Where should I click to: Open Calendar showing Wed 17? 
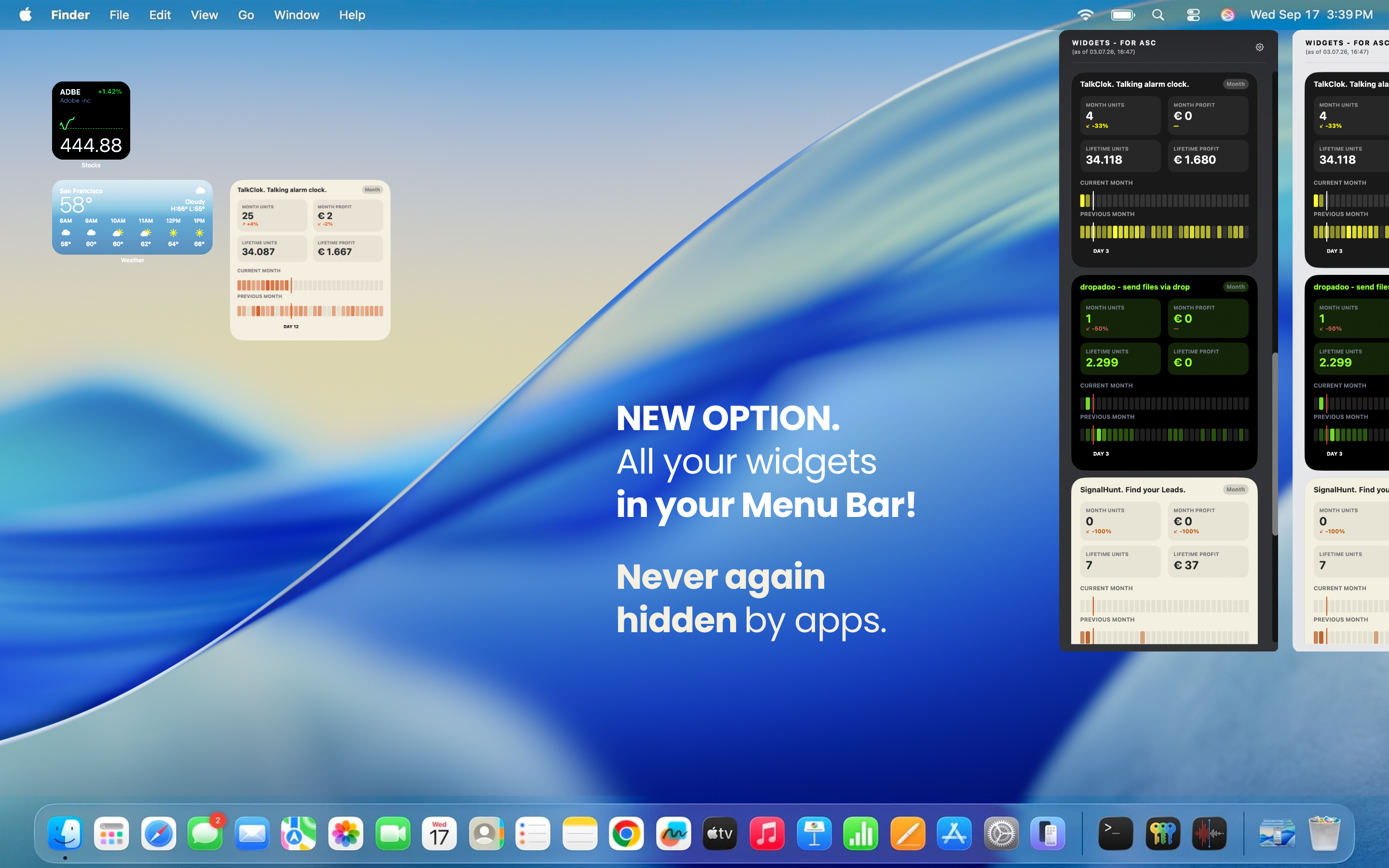pos(439,833)
